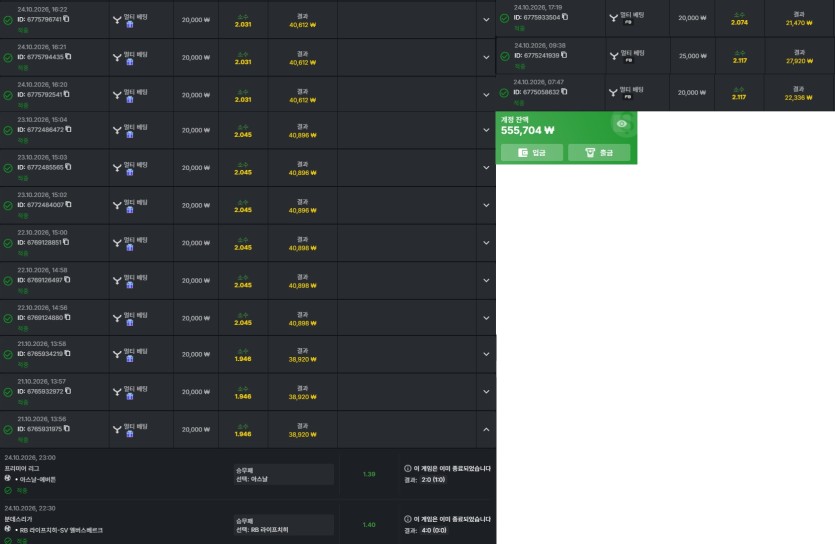The image size is (835, 544).
Task: Click selection box 선택: RB 라이프치히
Action: (283, 525)
